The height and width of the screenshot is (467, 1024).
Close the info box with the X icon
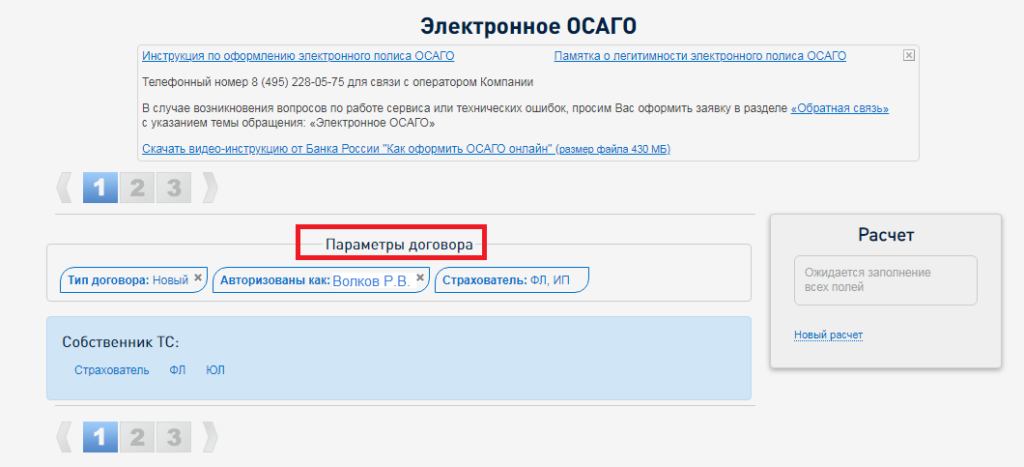point(908,56)
